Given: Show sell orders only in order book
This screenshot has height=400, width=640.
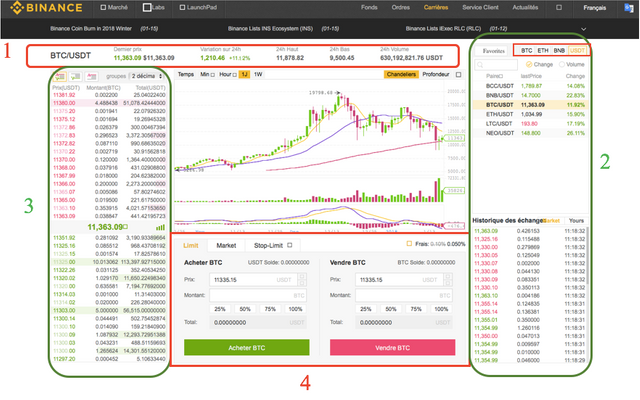Looking at the screenshot, I should click(91, 76).
